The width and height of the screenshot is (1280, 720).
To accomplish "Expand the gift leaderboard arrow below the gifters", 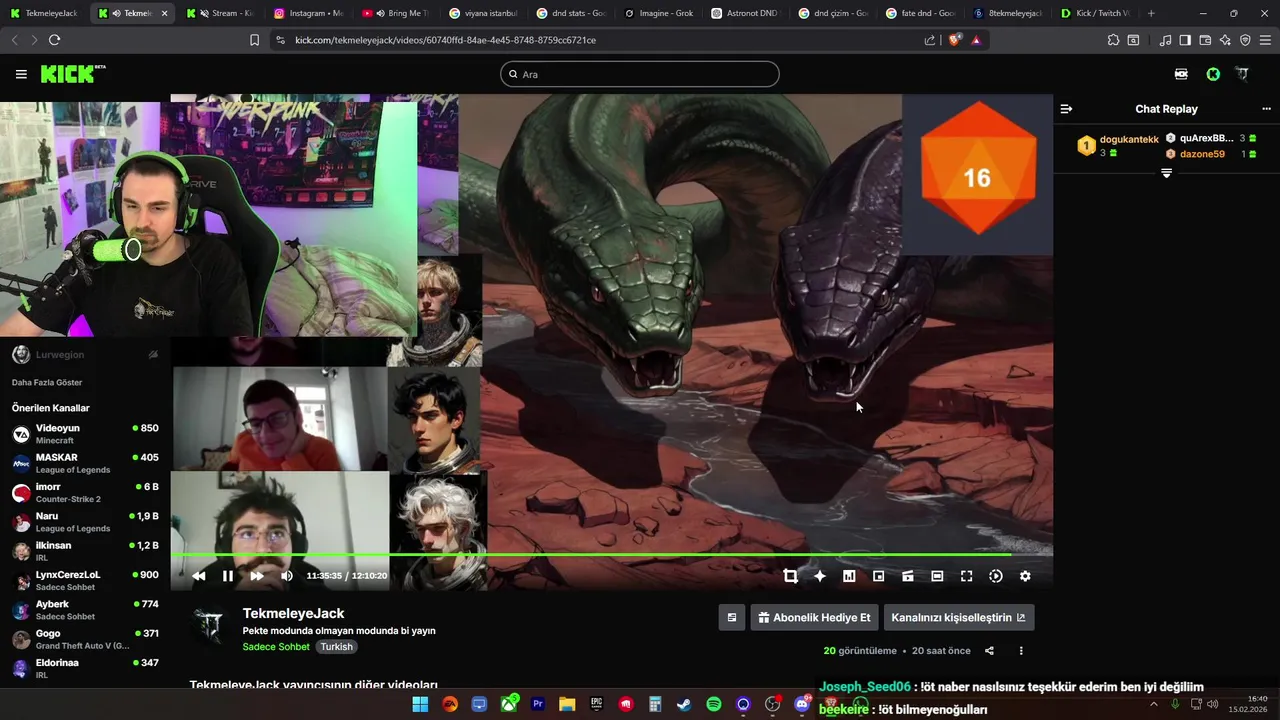I will pos(1166,173).
